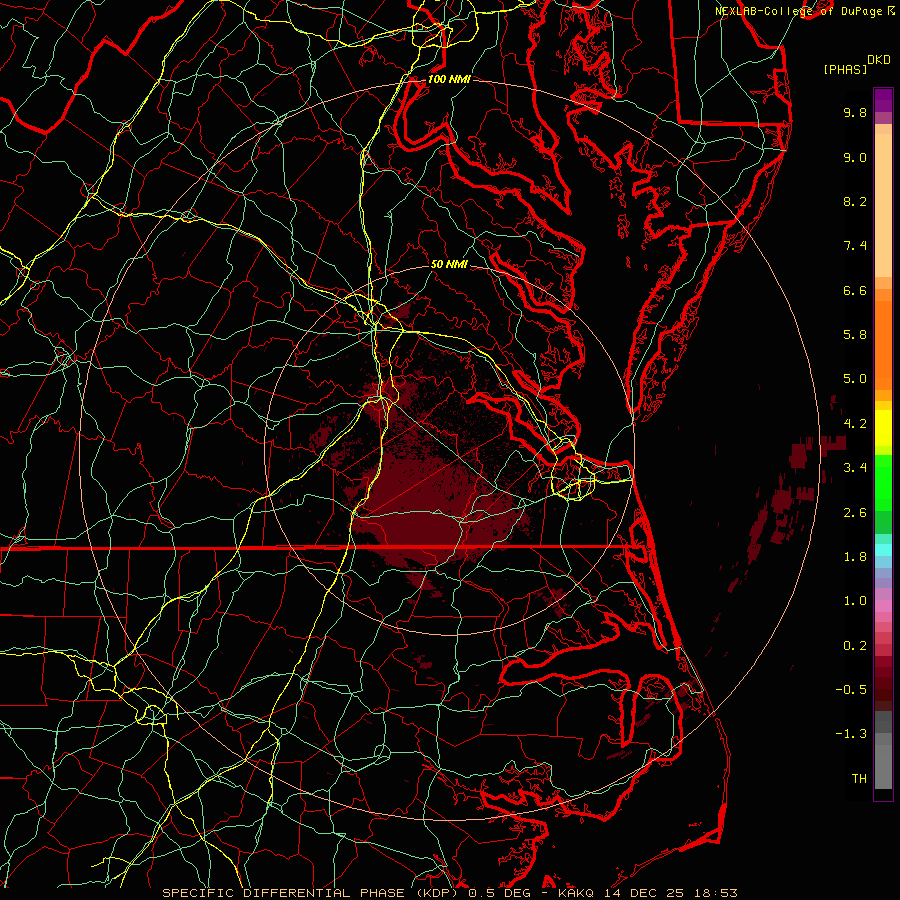Pick the purple band atop the color bar
Image resolution: width=900 pixels, height=900 pixels.
(883, 100)
